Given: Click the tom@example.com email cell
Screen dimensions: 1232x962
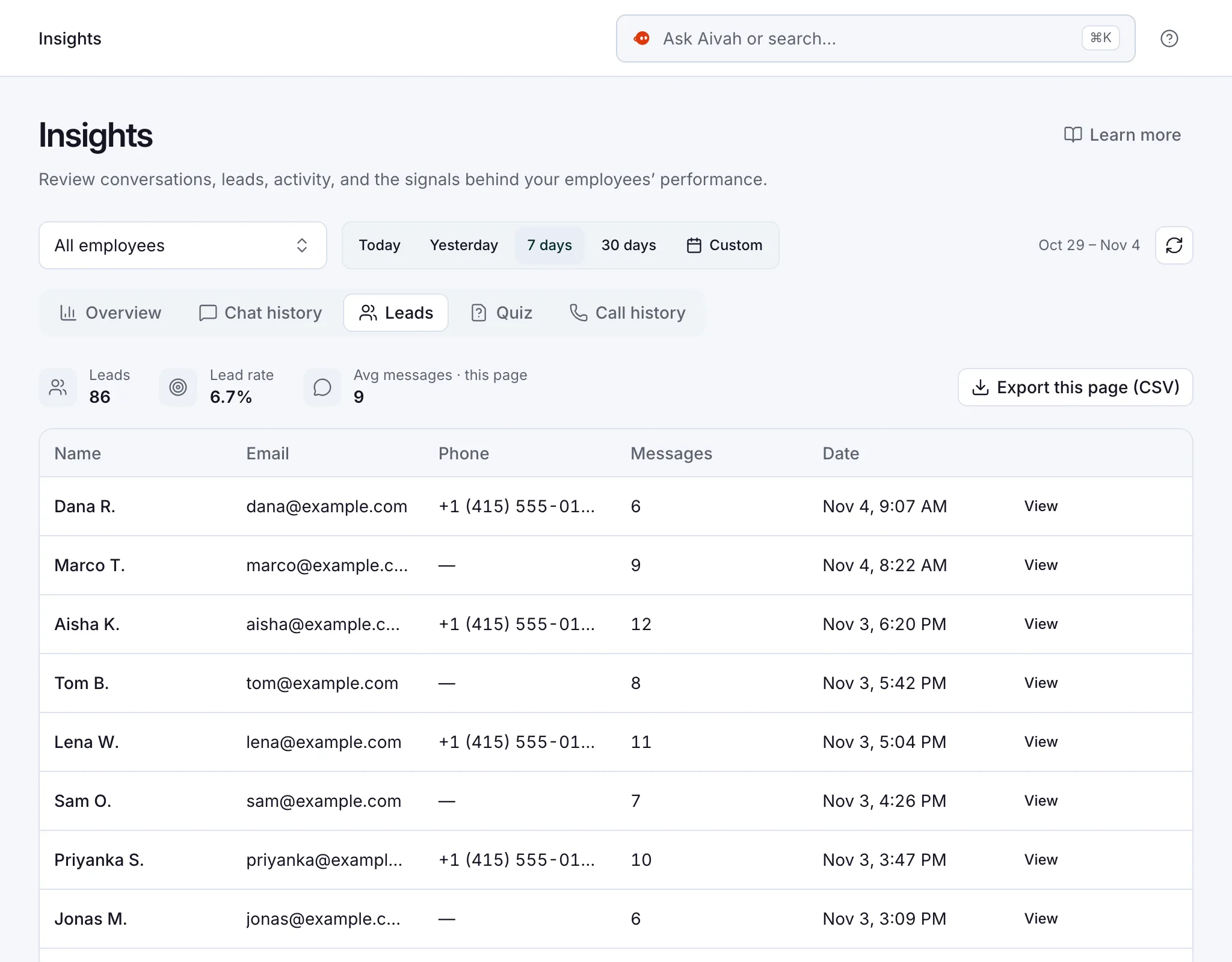Looking at the screenshot, I should click(322, 683).
